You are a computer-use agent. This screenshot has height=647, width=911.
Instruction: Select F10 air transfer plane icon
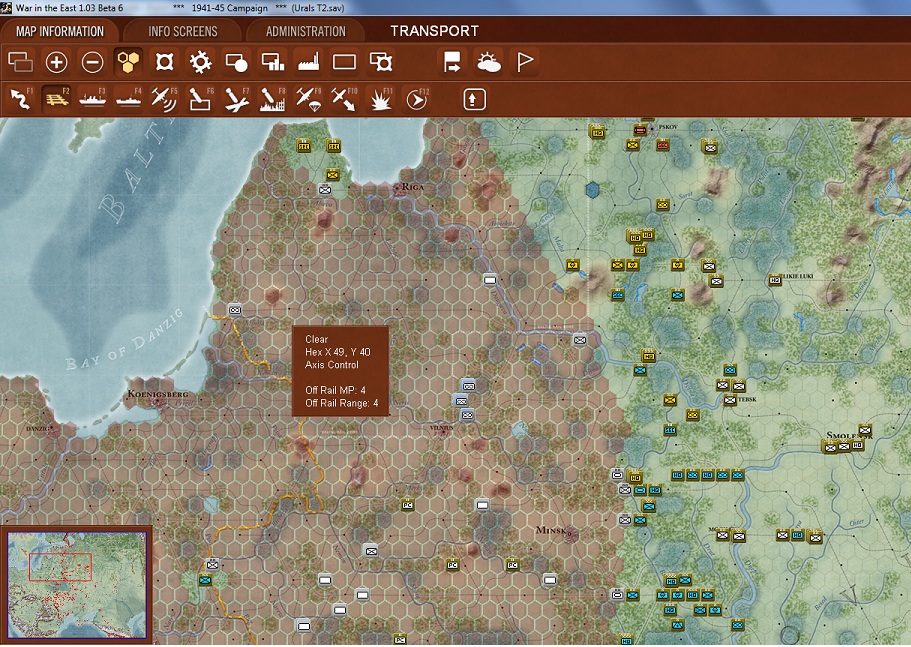(x=345, y=99)
